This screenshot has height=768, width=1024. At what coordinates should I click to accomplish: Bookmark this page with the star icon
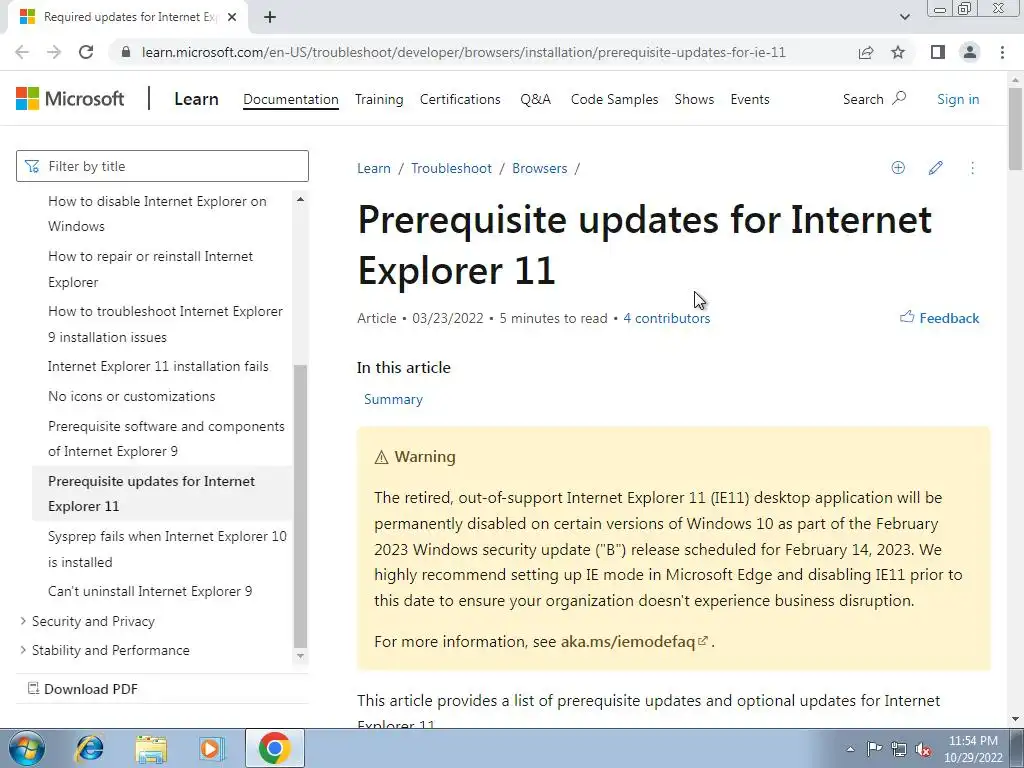[898, 52]
